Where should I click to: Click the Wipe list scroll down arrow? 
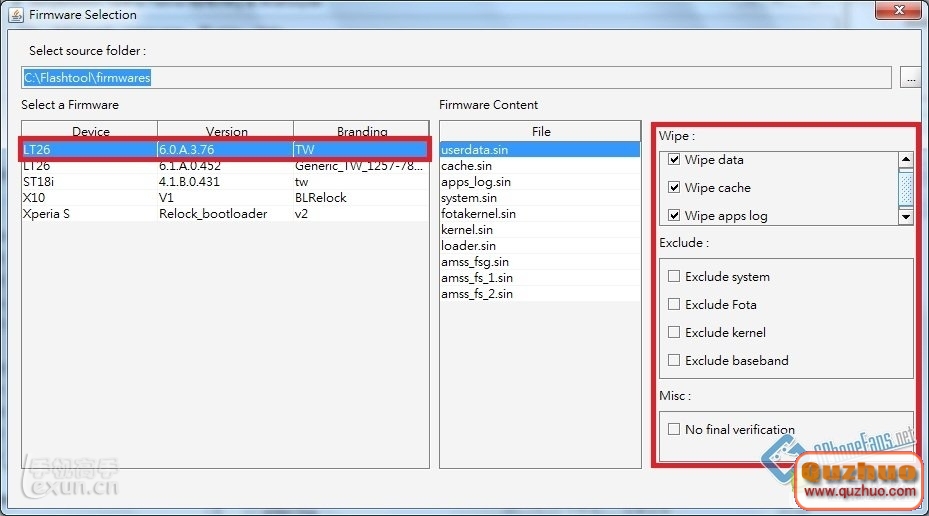[x=905, y=217]
